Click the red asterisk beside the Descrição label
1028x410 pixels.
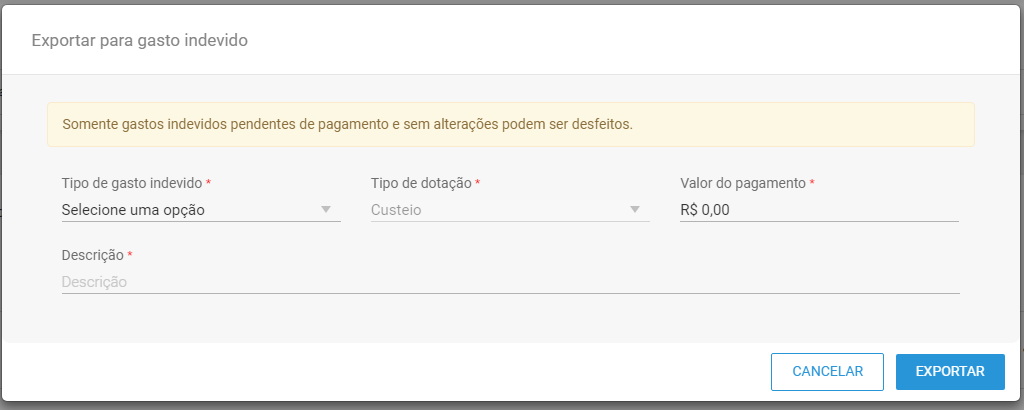[130, 253]
